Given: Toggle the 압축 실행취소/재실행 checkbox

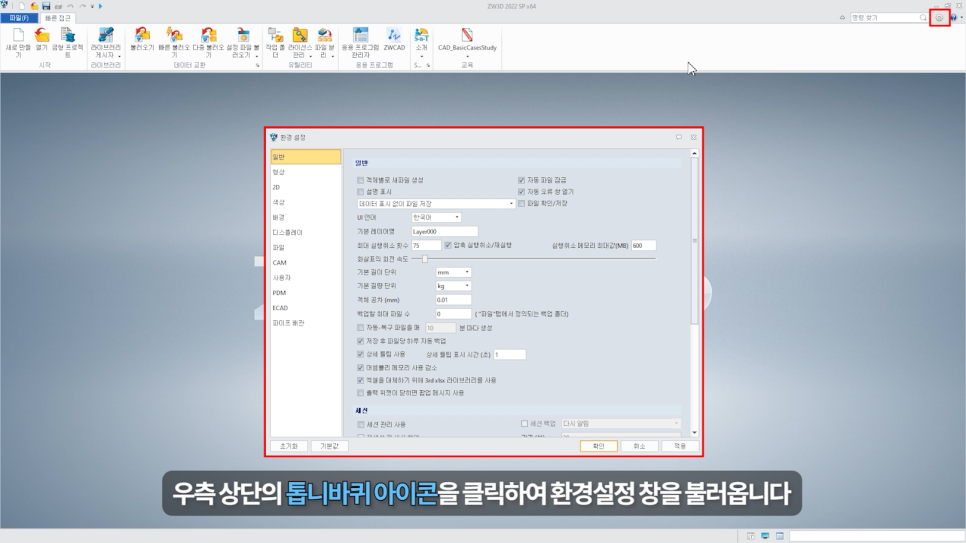Looking at the screenshot, I should (448, 245).
